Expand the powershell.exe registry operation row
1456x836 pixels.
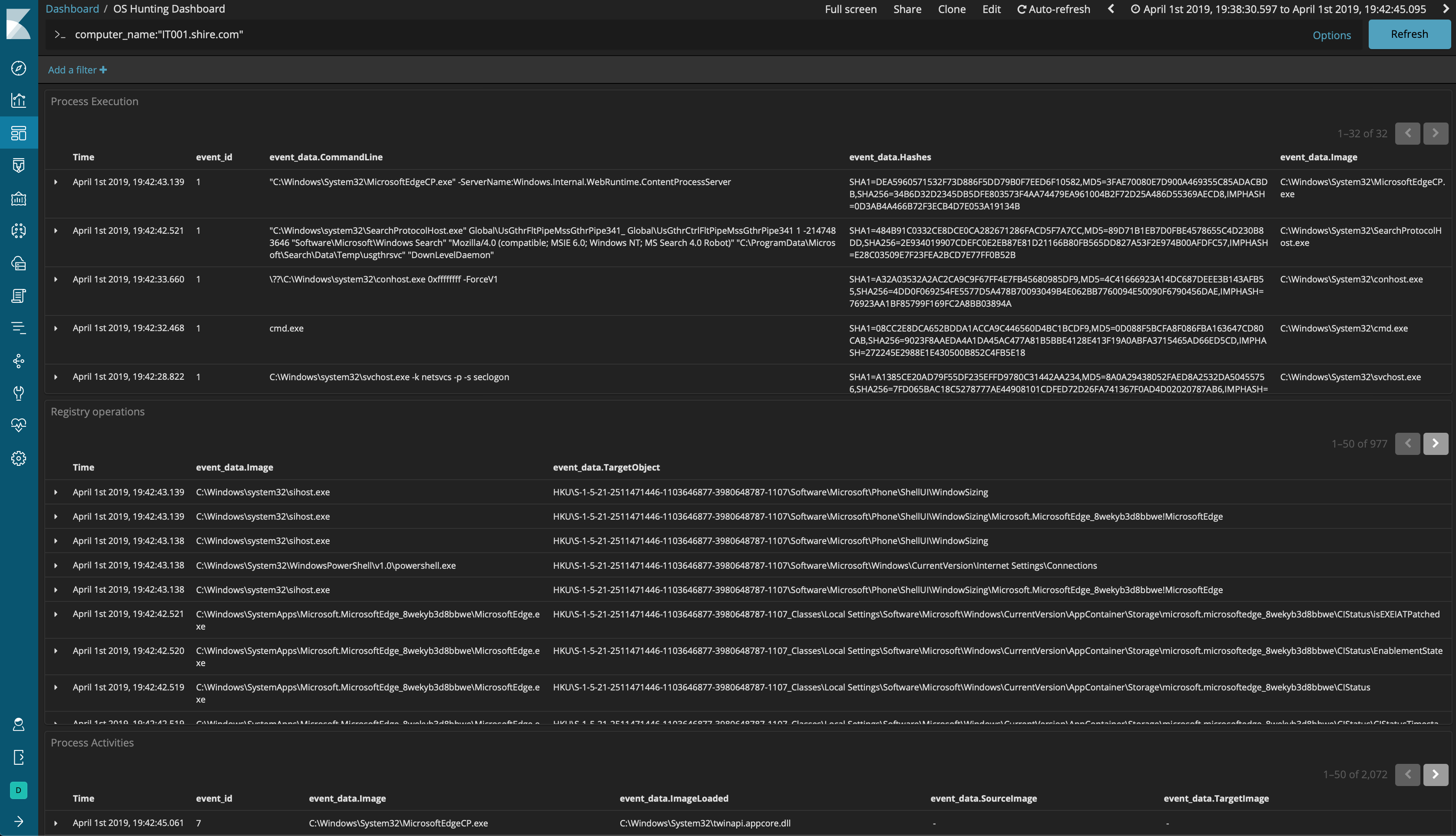(56, 566)
